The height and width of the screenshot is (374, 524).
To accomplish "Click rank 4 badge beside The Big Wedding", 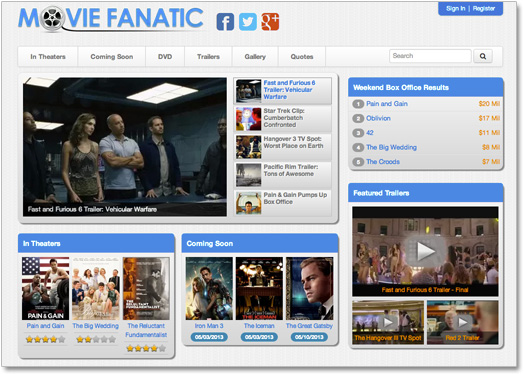I will coord(358,147).
